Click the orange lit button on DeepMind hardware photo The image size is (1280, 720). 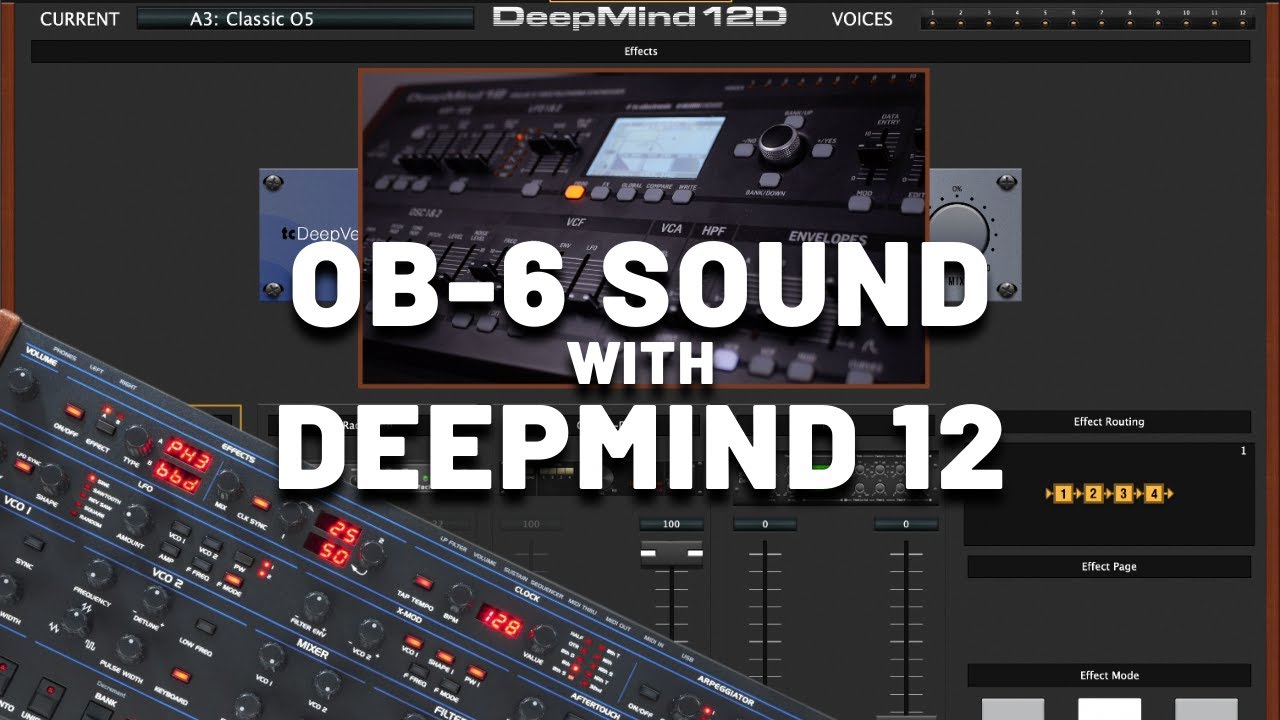[x=575, y=193]
